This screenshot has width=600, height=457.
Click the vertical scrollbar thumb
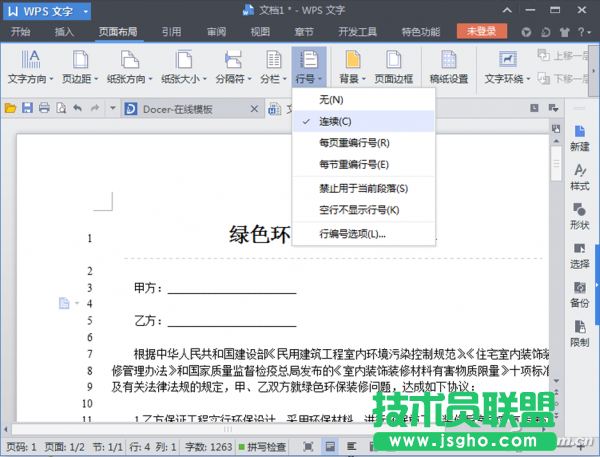click(x=556, y=164)
